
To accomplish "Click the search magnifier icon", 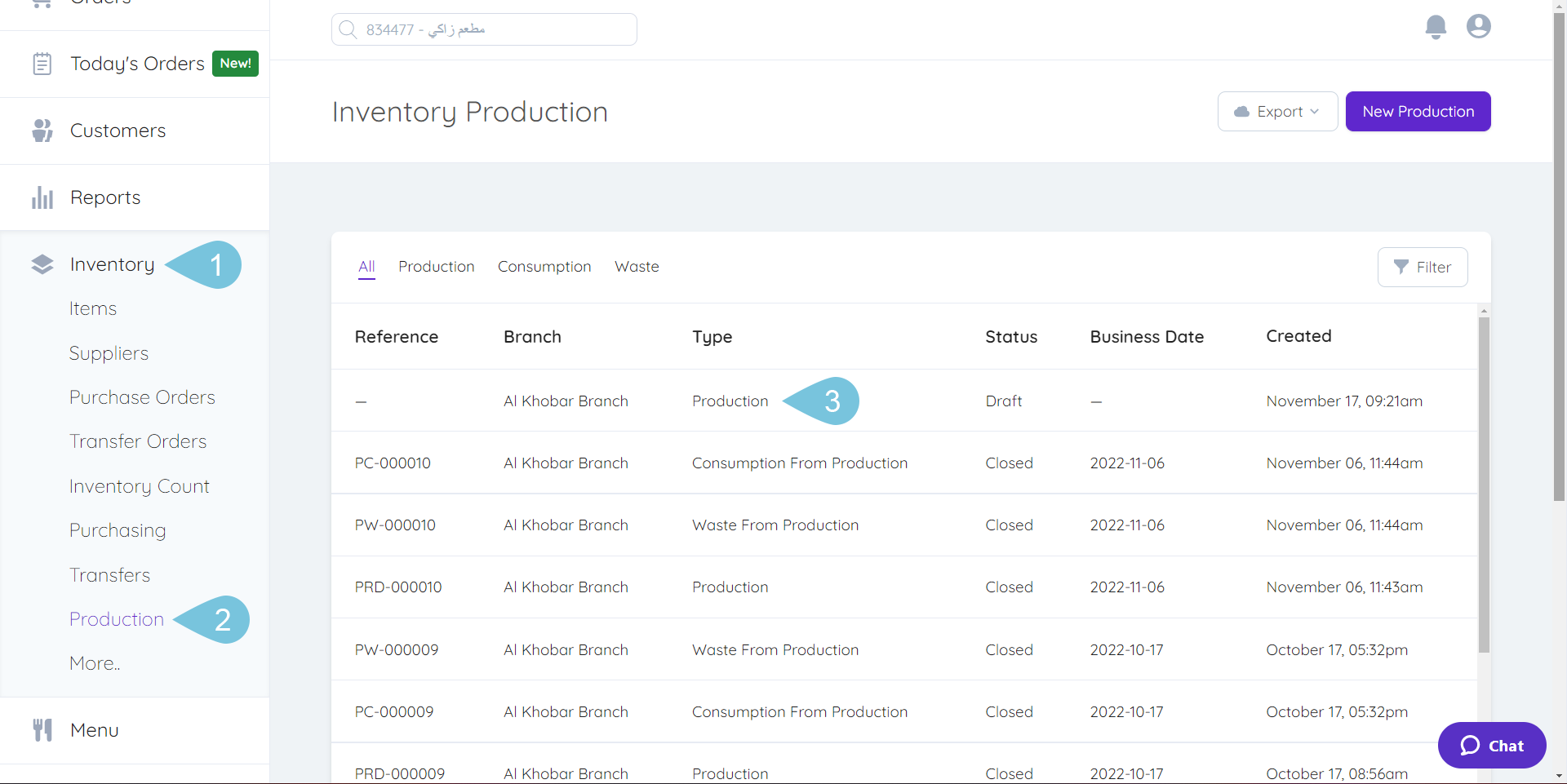I will tap(348, 29).
